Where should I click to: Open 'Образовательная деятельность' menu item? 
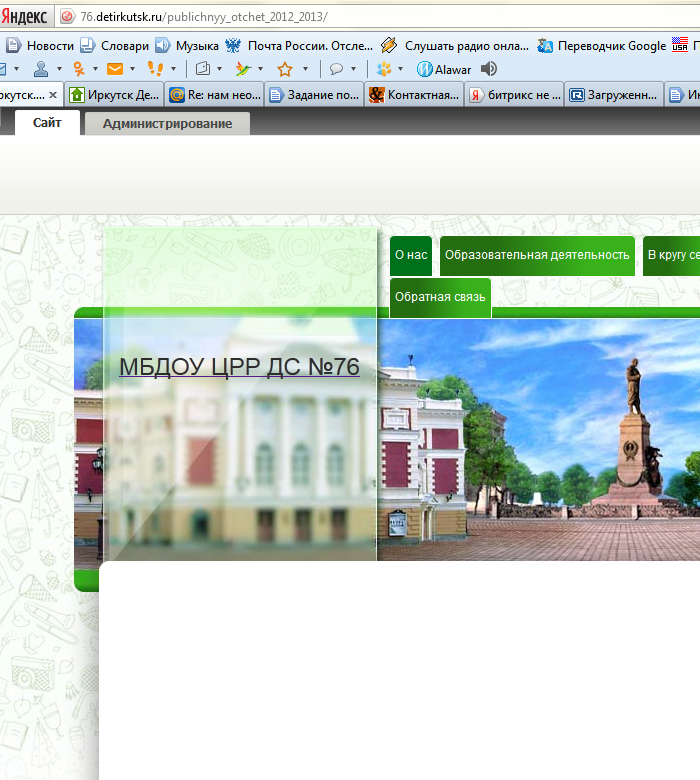click(x=537, y=255)
